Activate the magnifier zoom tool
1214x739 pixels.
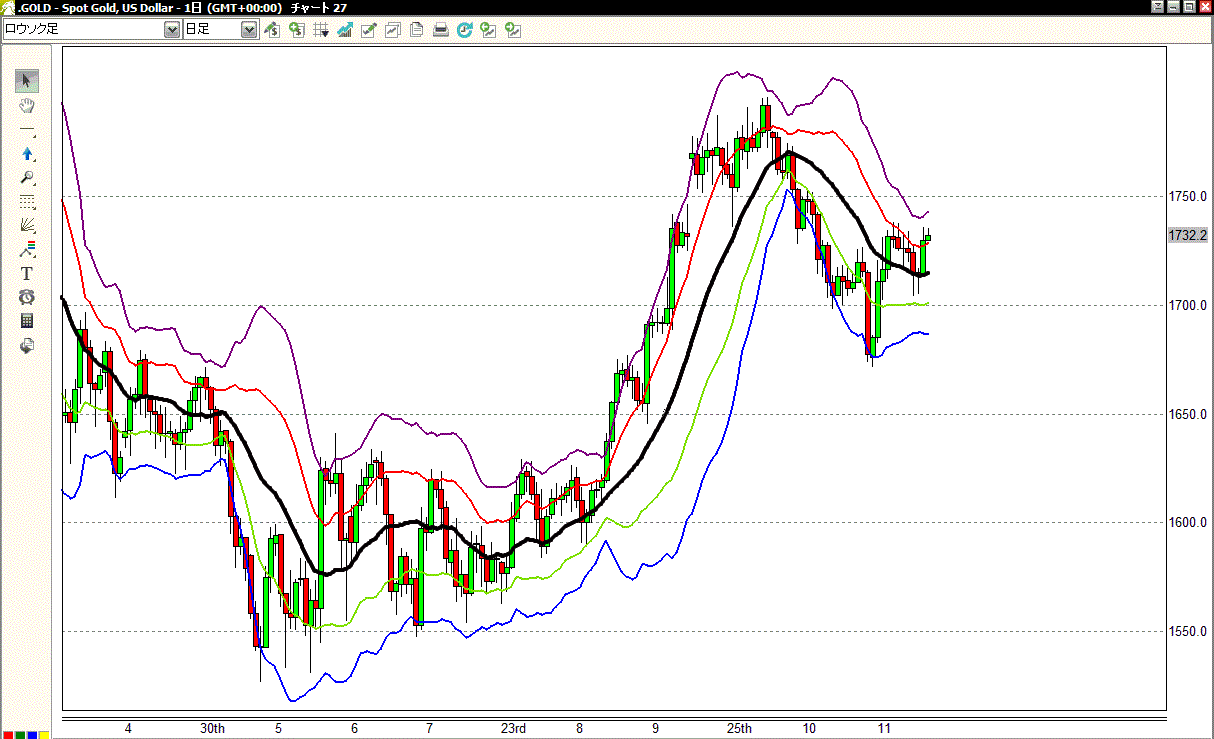[27, 178]
